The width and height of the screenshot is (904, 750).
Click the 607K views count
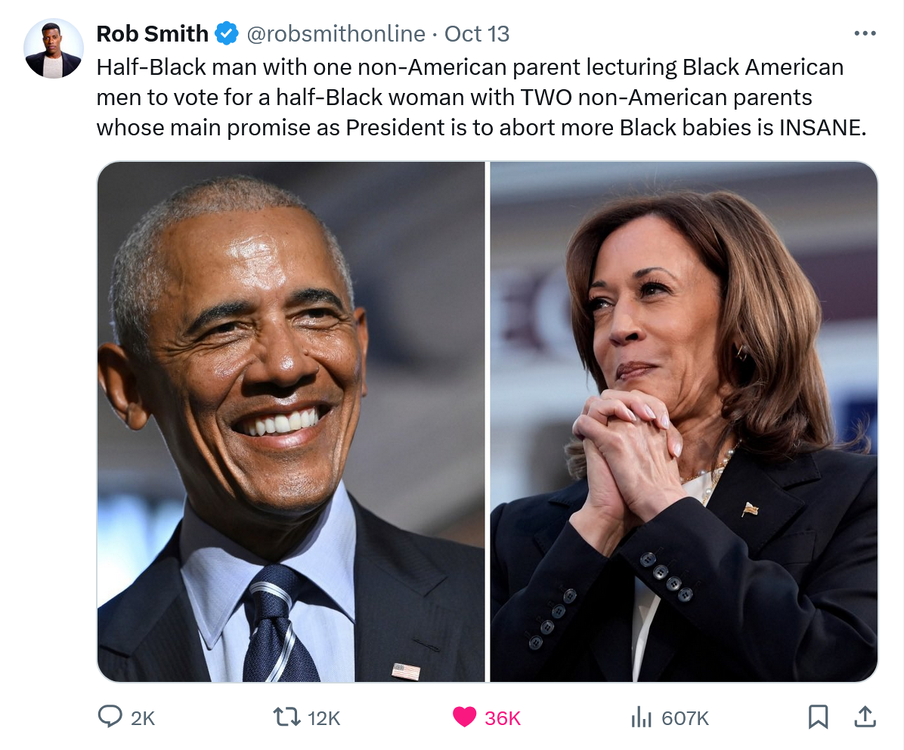pos(685,718)
